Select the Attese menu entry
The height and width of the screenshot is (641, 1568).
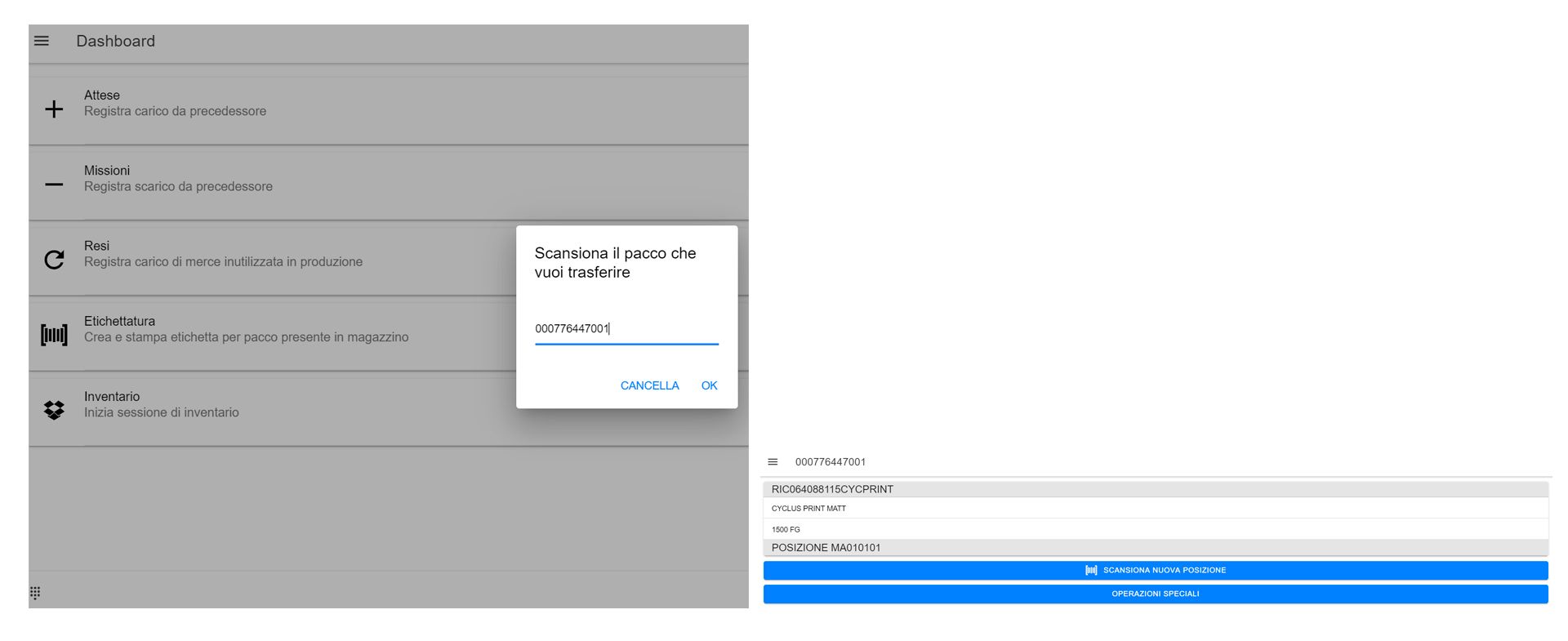click(389, 109)
